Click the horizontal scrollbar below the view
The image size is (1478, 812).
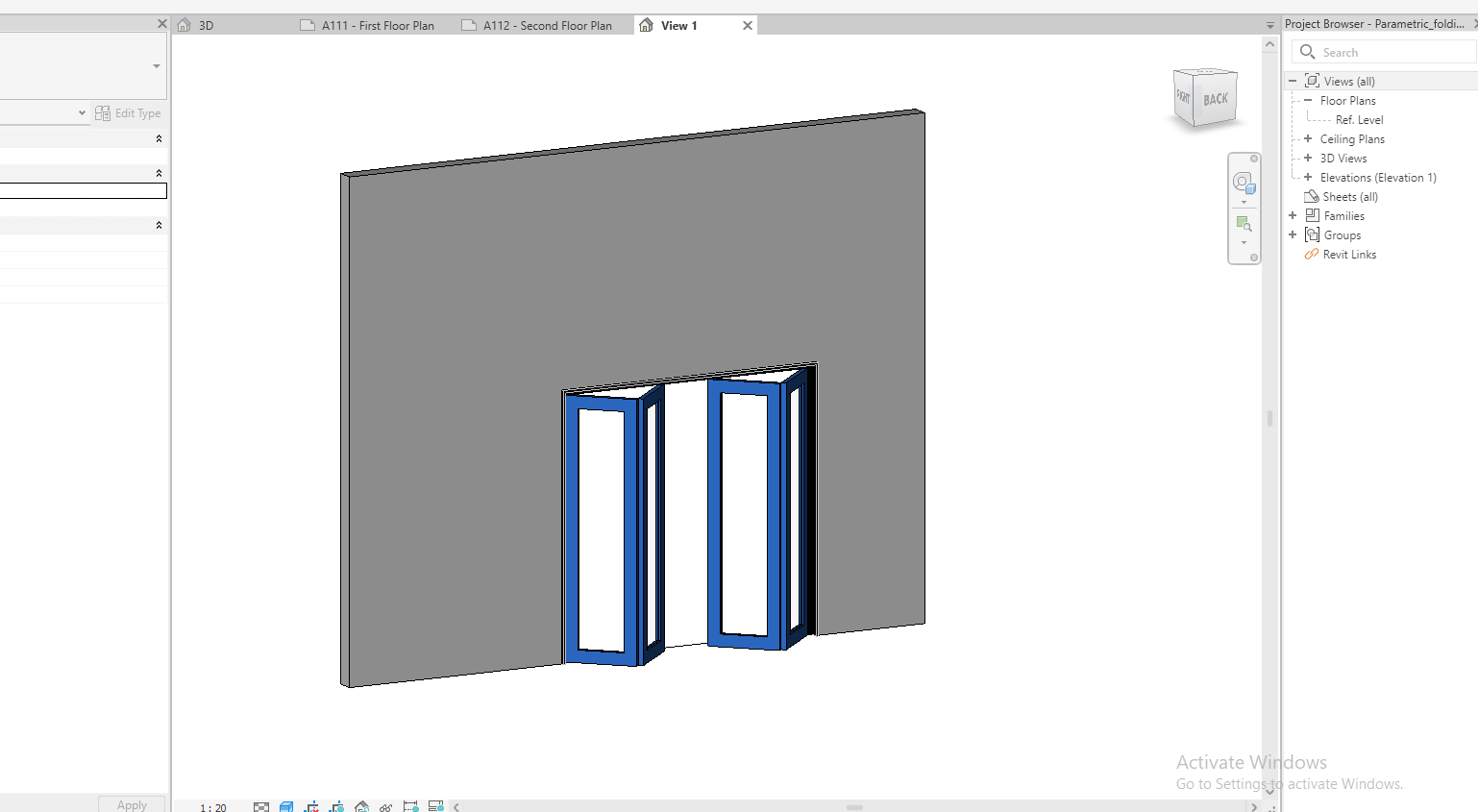[x=853, y=807]
